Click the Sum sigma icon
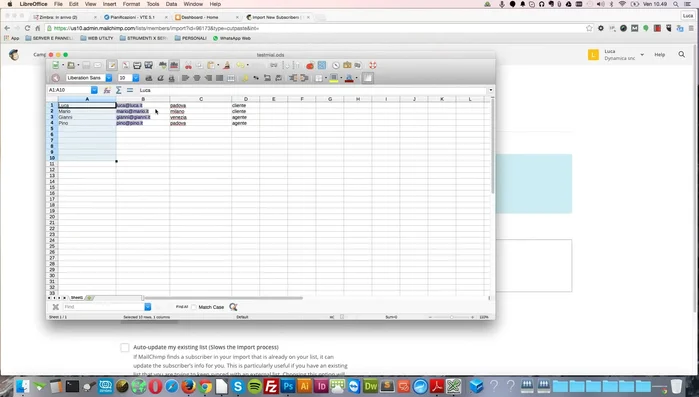The width and height of the screenshot is (699, 397). click(119, 90)
